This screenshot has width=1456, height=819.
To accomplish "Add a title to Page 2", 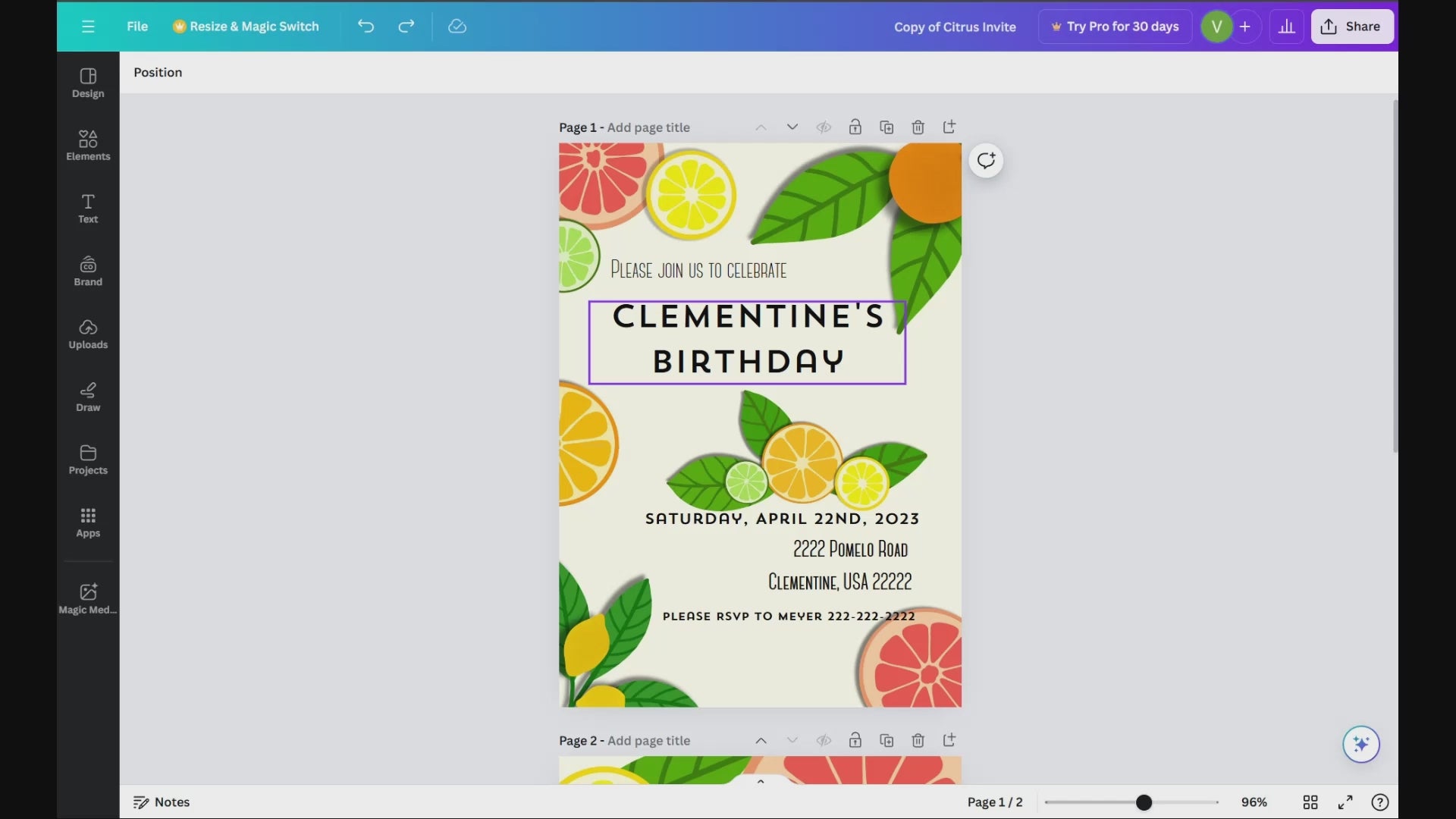I will [x=648, y=741].
